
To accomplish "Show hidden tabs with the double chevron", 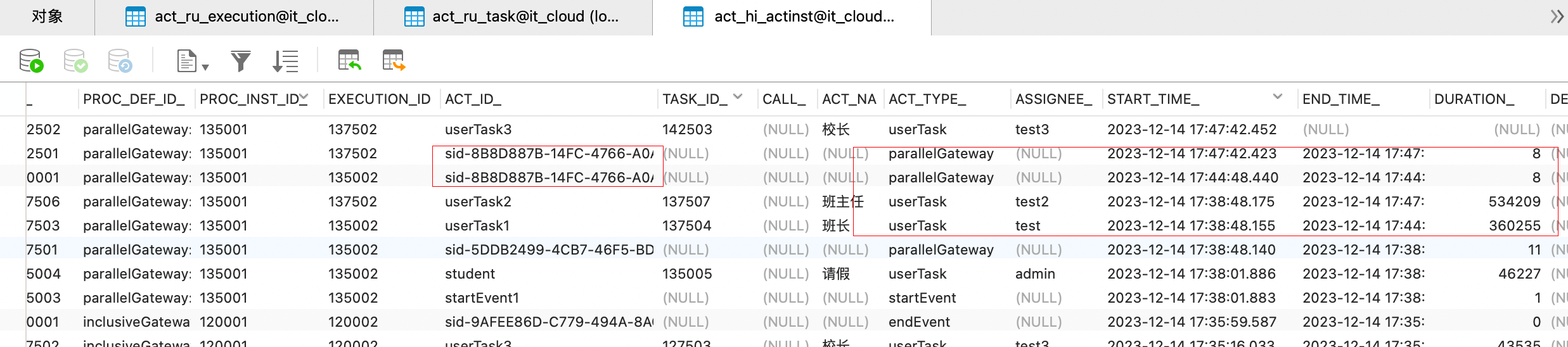I will point(1557,16).
